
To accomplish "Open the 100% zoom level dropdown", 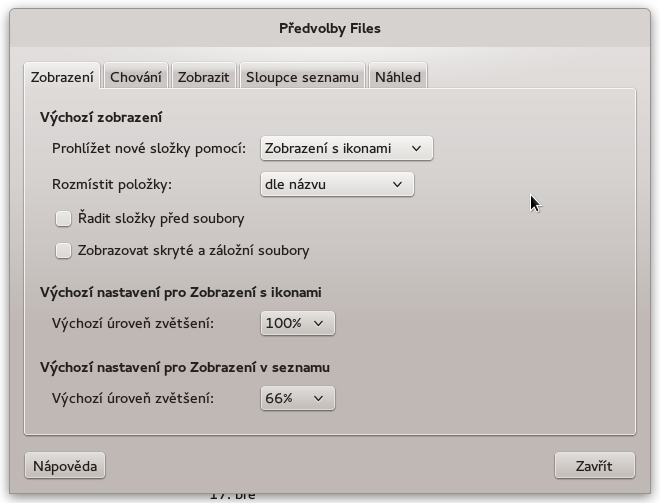I will point(298,323).
